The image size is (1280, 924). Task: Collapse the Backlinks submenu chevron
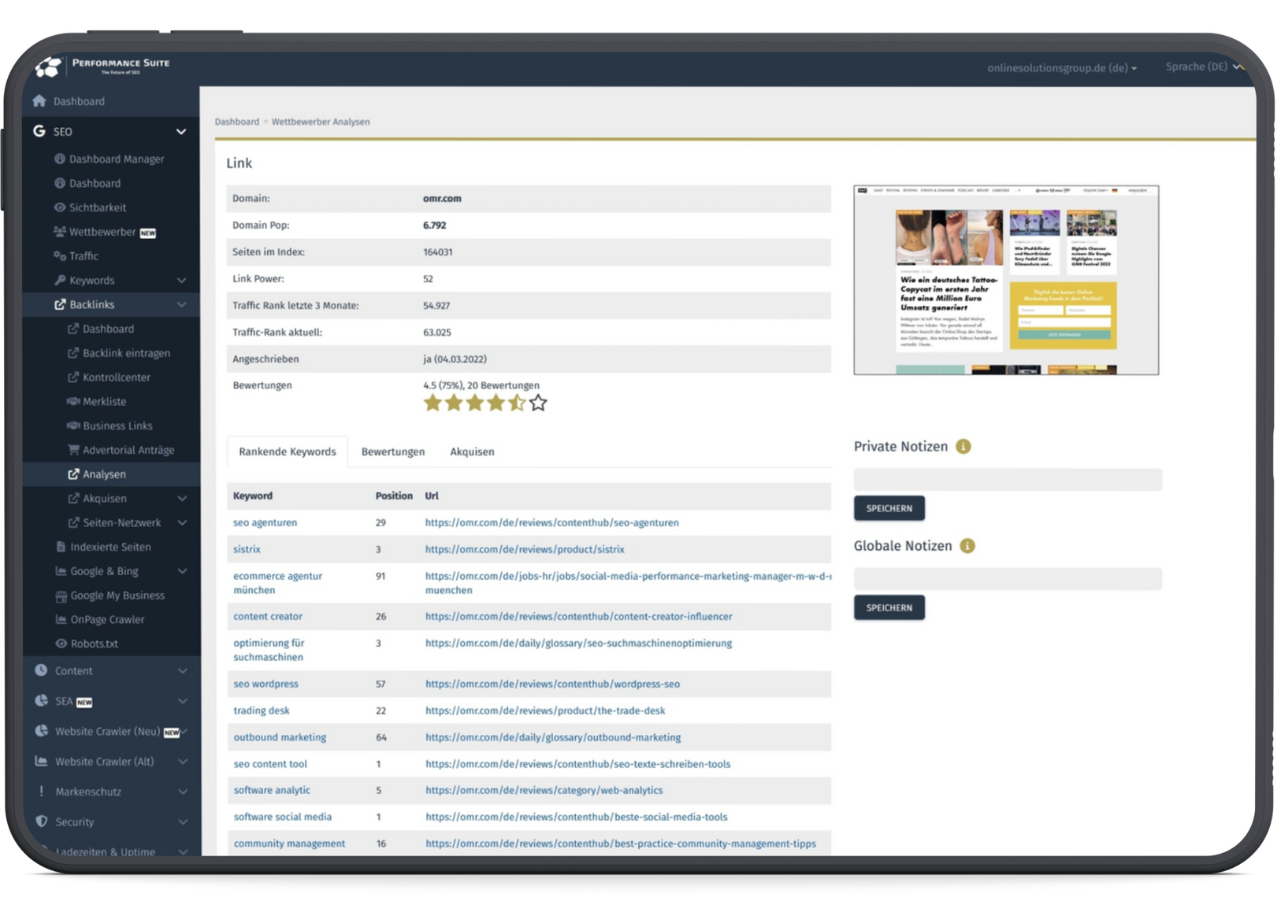tap(181, 304)
